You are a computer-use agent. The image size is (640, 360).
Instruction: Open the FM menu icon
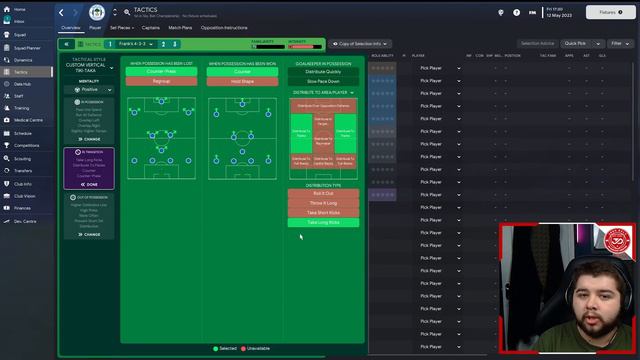(532, 13)
